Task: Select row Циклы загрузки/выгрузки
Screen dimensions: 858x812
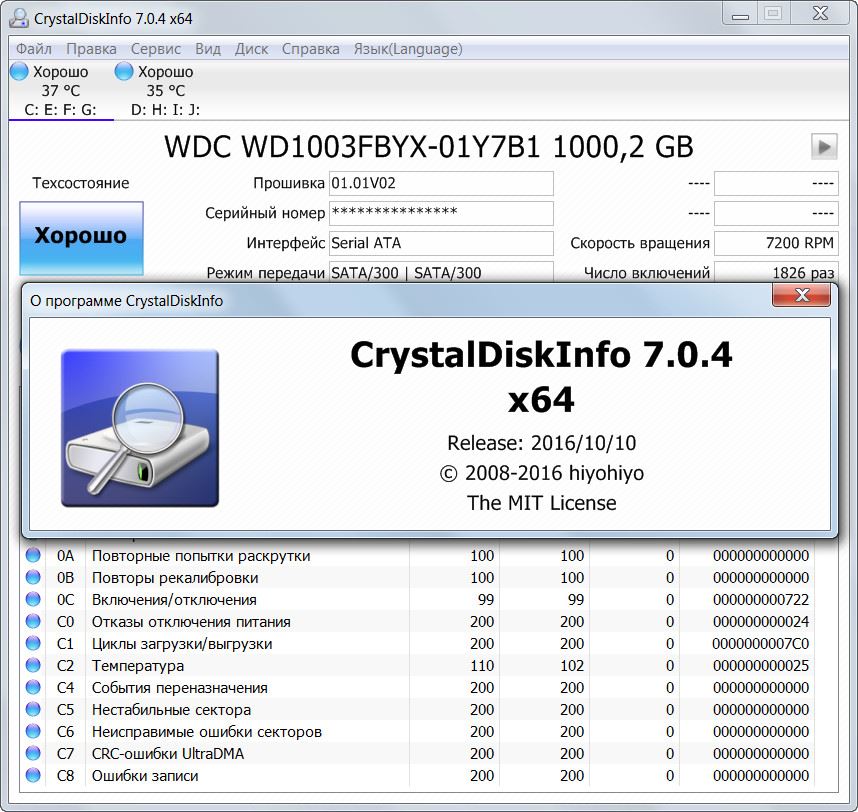Action: [x=418, y=643]
